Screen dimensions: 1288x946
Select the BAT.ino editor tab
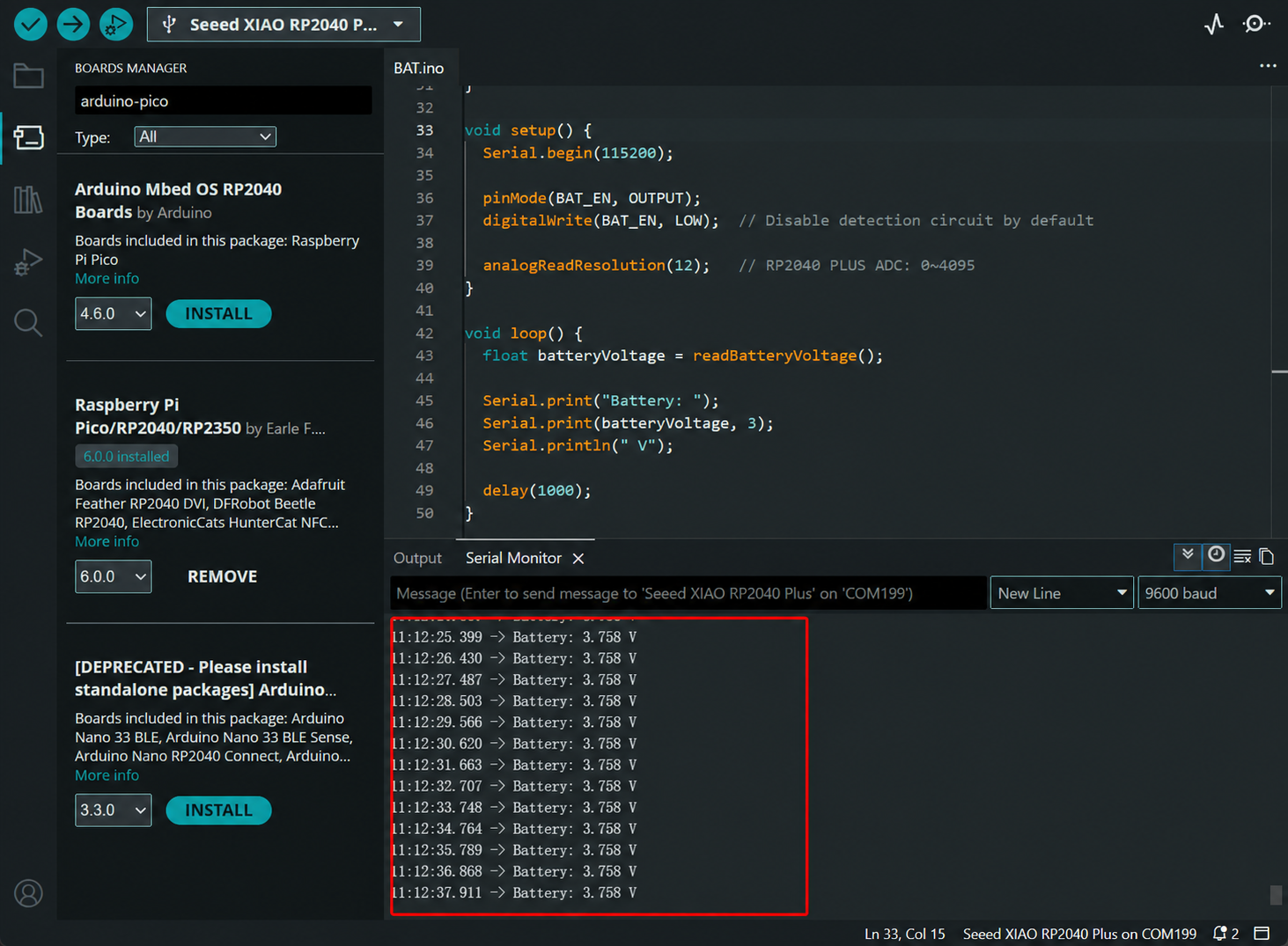tap(419, 68)
